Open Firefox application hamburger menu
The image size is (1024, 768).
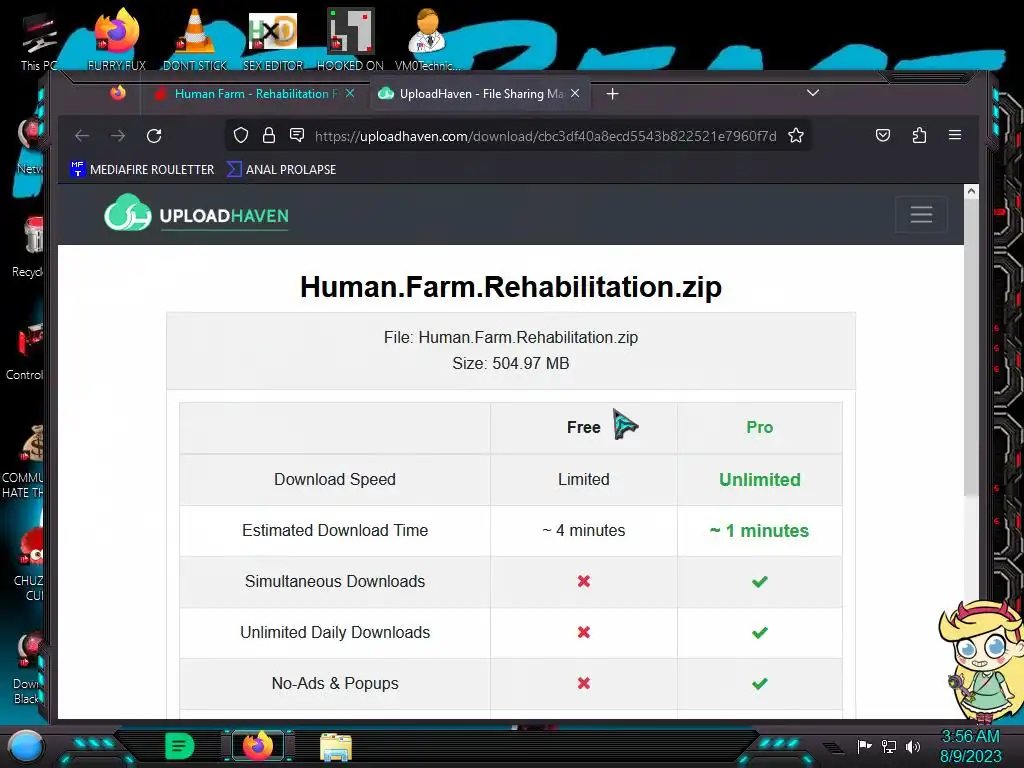point(955,135)
